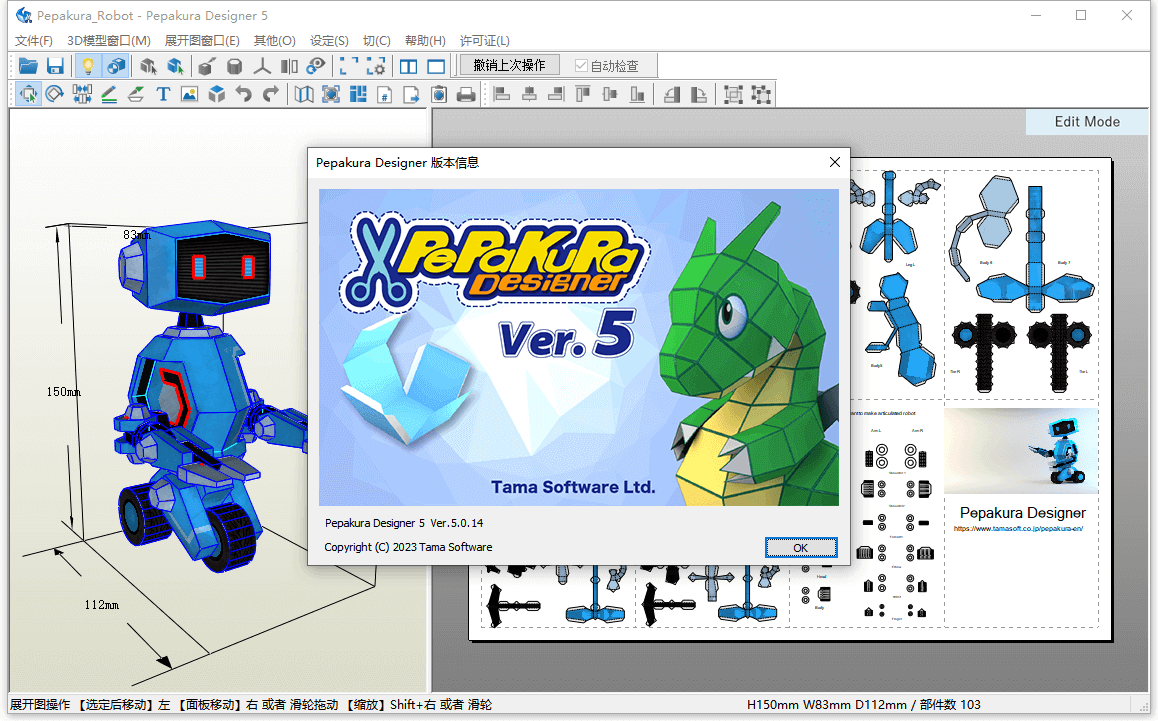Image resolution: width=1158 pixels, height=721 pixels.
Task: Click the folded map icon
Action: point(304,94)
